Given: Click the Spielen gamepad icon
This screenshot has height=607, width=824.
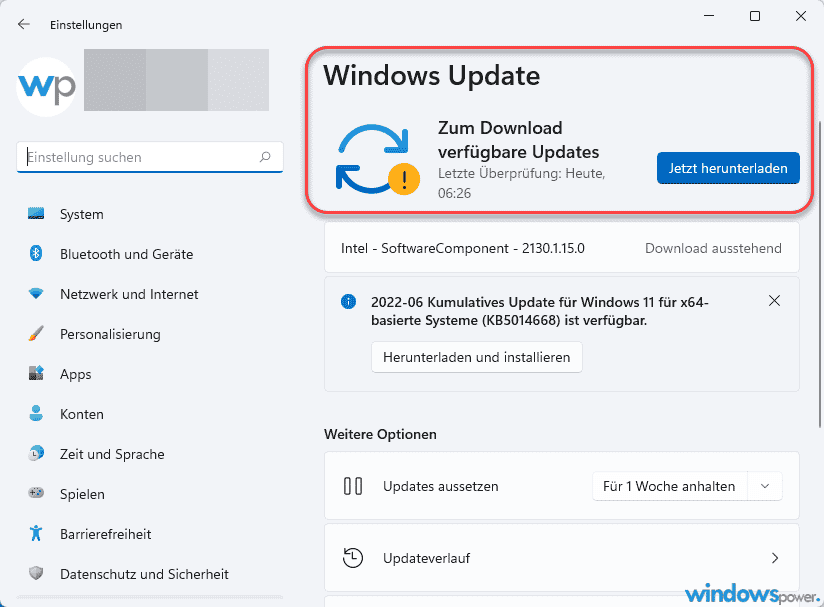Looking at the screenshot, I should tap(36, 493).
